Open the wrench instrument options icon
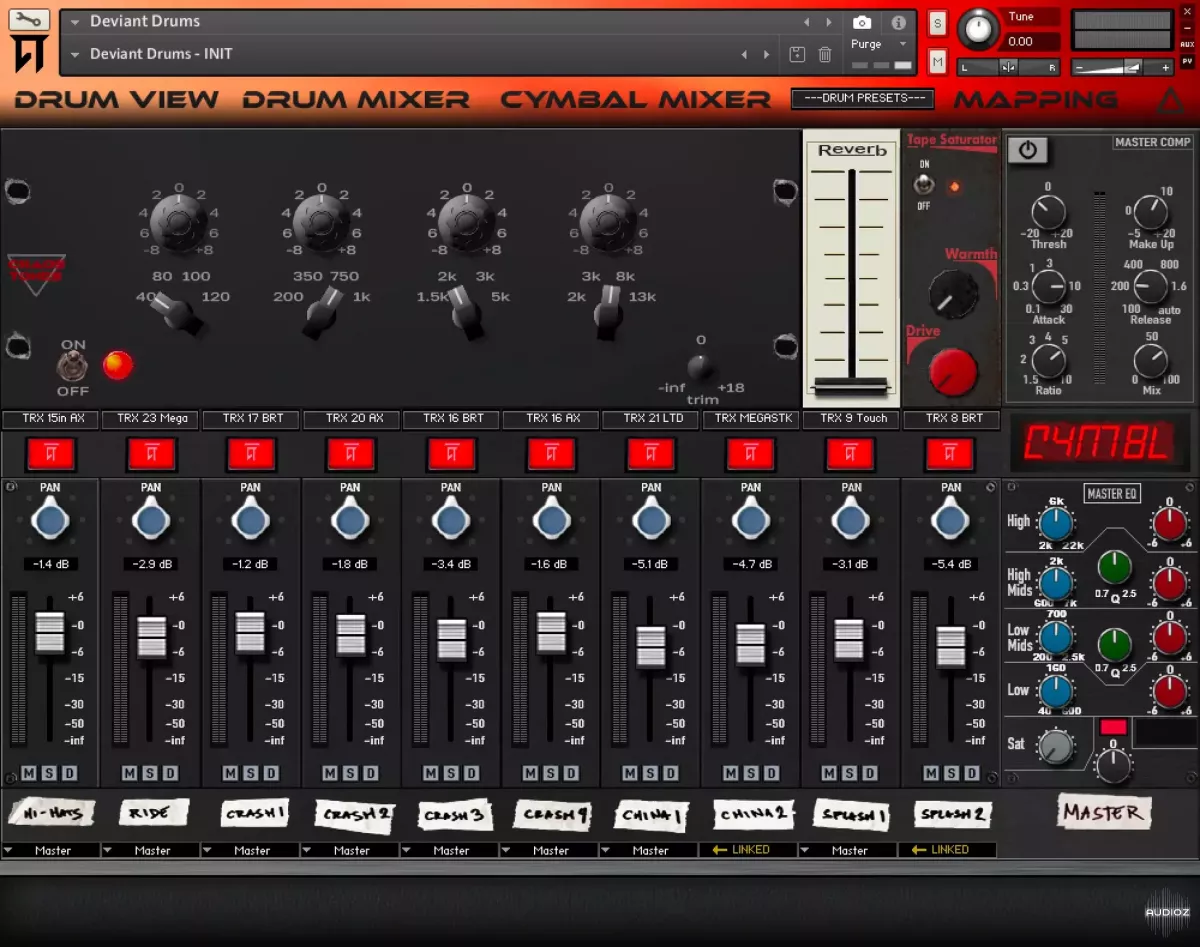This screenshot has width=1200, height=947. click(29, 19)
